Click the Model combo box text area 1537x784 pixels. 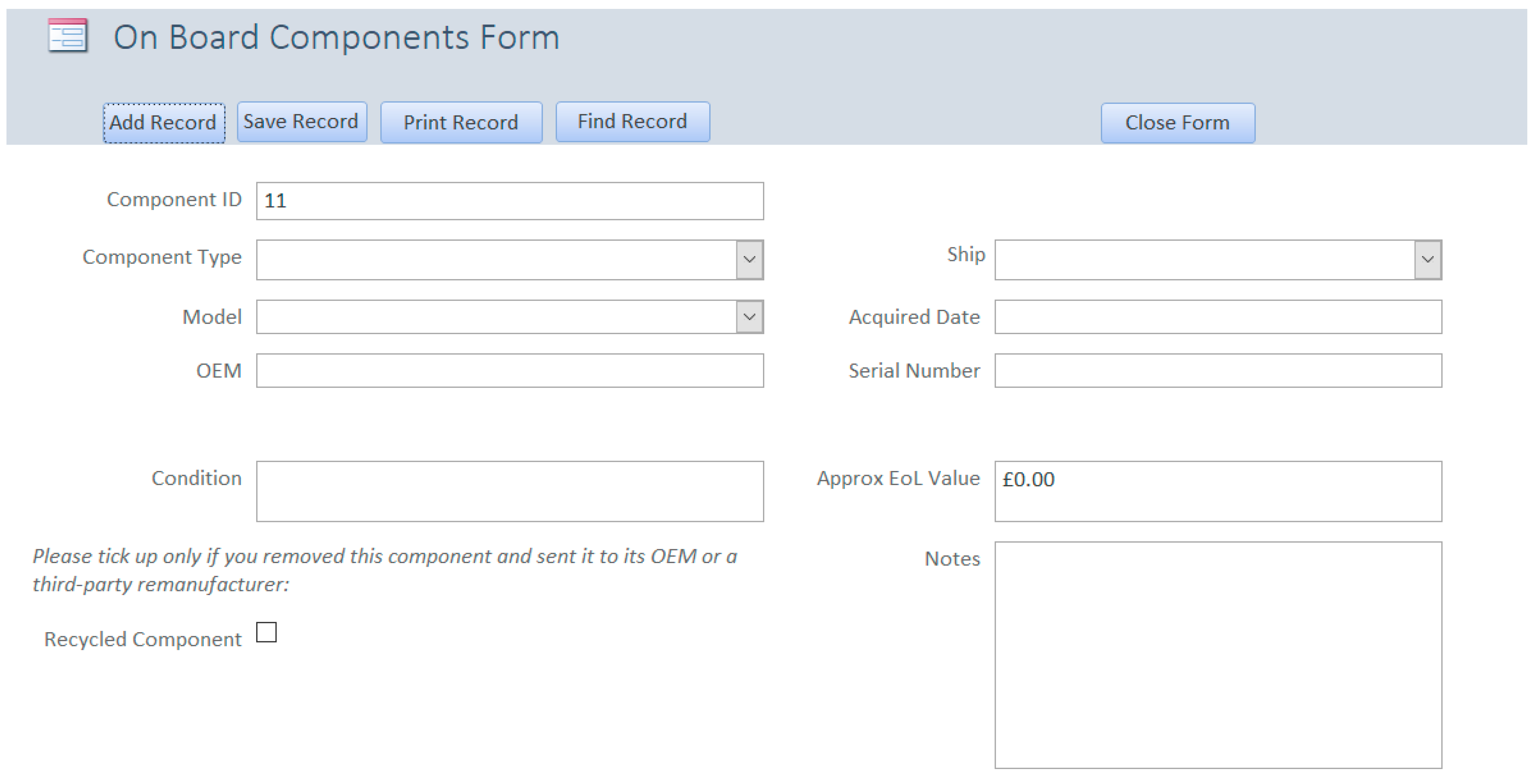(x=495, y=317)
